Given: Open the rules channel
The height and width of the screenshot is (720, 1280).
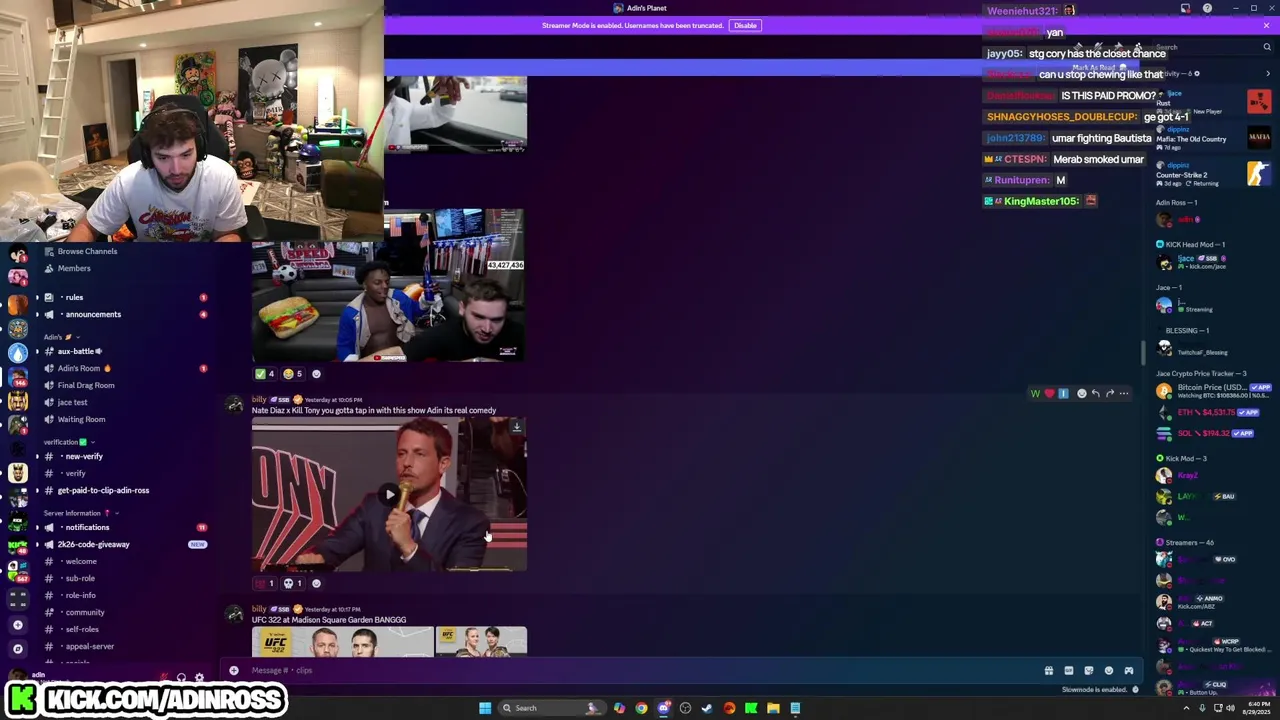Looking at the screenshot, I should pos(72,298).
